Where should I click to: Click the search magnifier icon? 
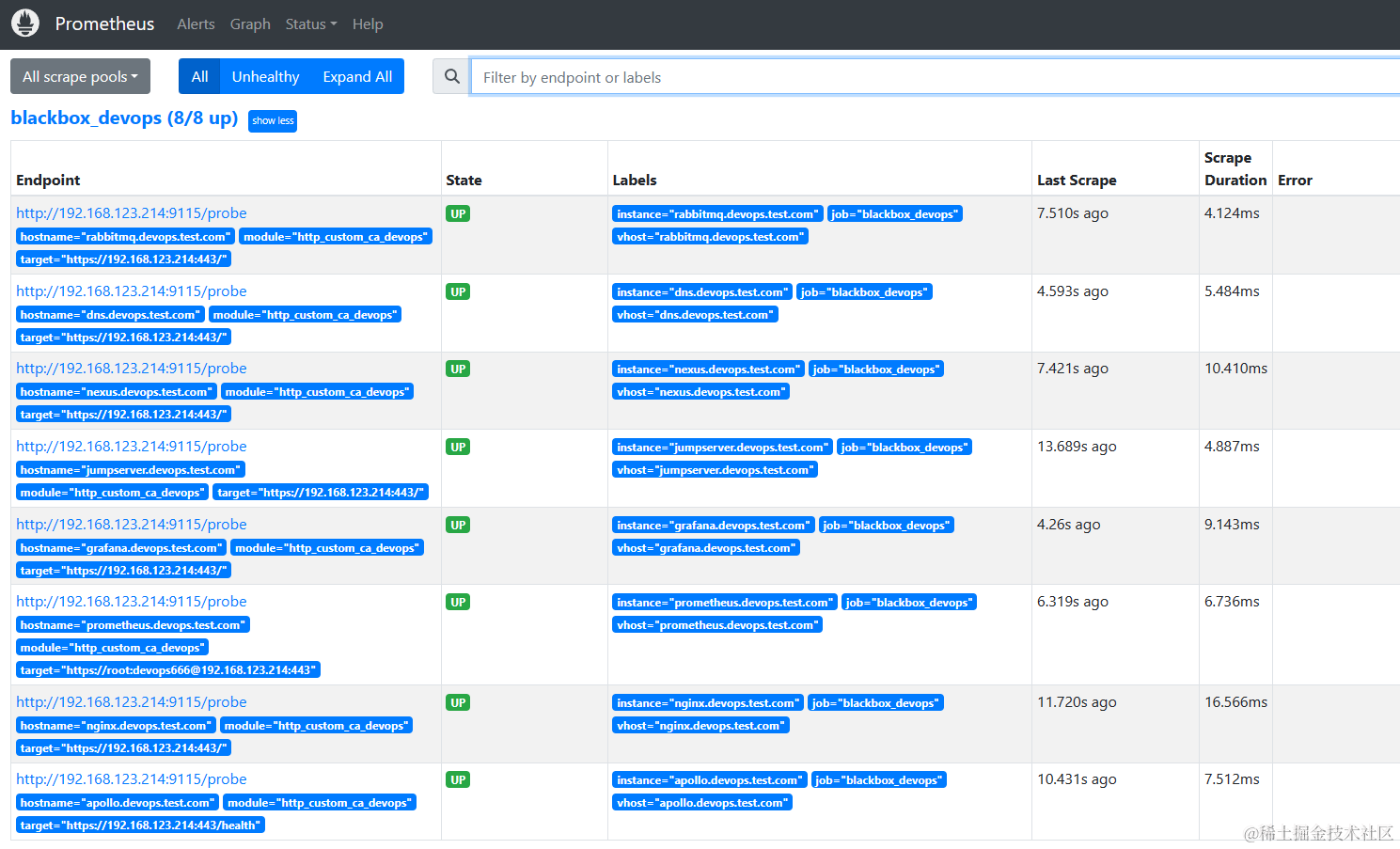tap(452, 77)
